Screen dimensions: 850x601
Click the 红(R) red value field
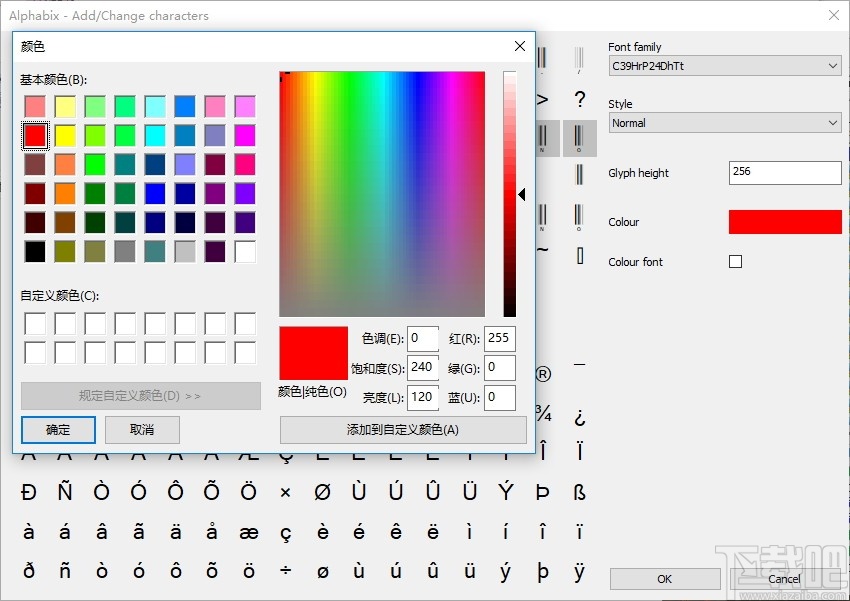[x=499, y=338]
